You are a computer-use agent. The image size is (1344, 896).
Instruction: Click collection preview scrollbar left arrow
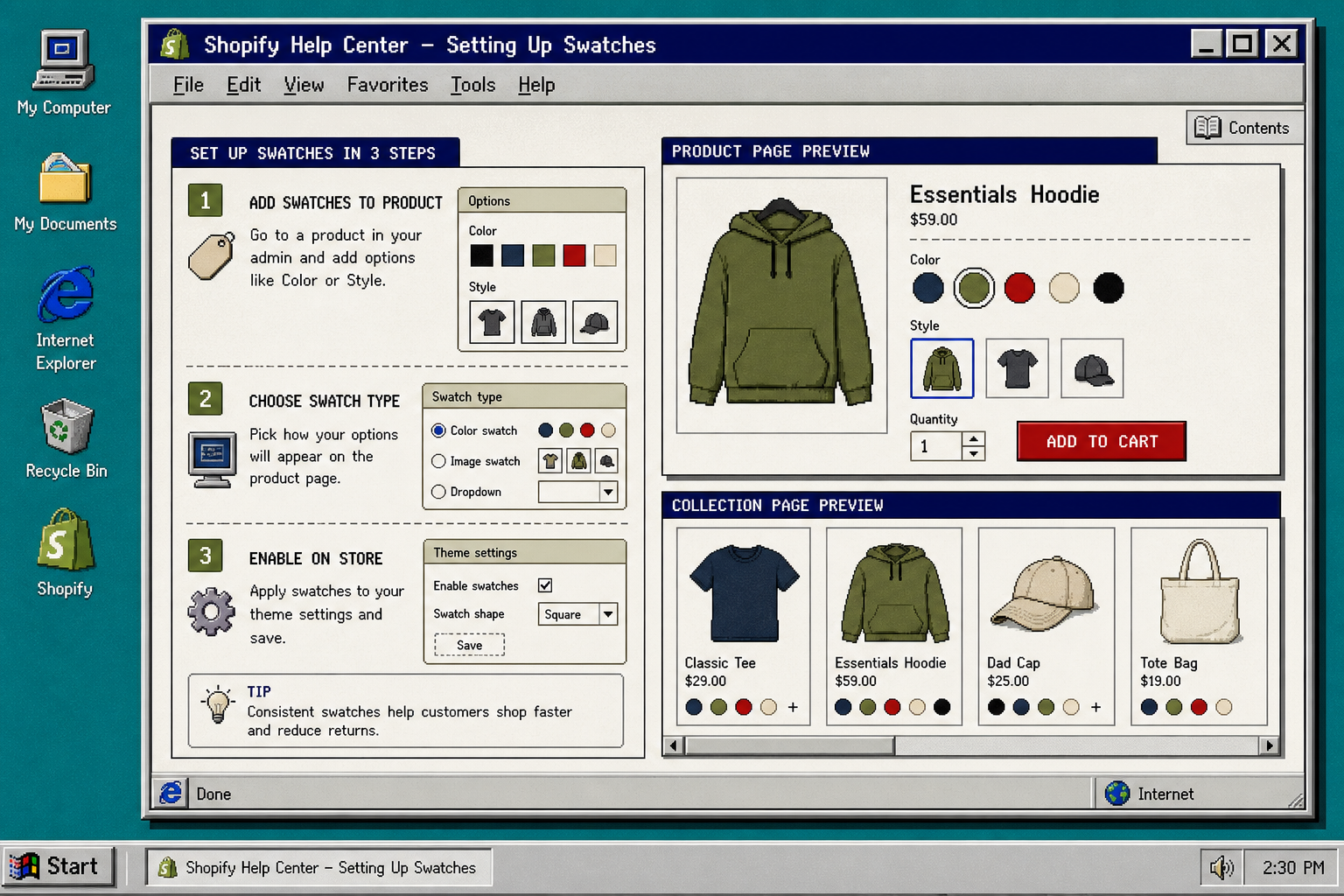(673, 745)
